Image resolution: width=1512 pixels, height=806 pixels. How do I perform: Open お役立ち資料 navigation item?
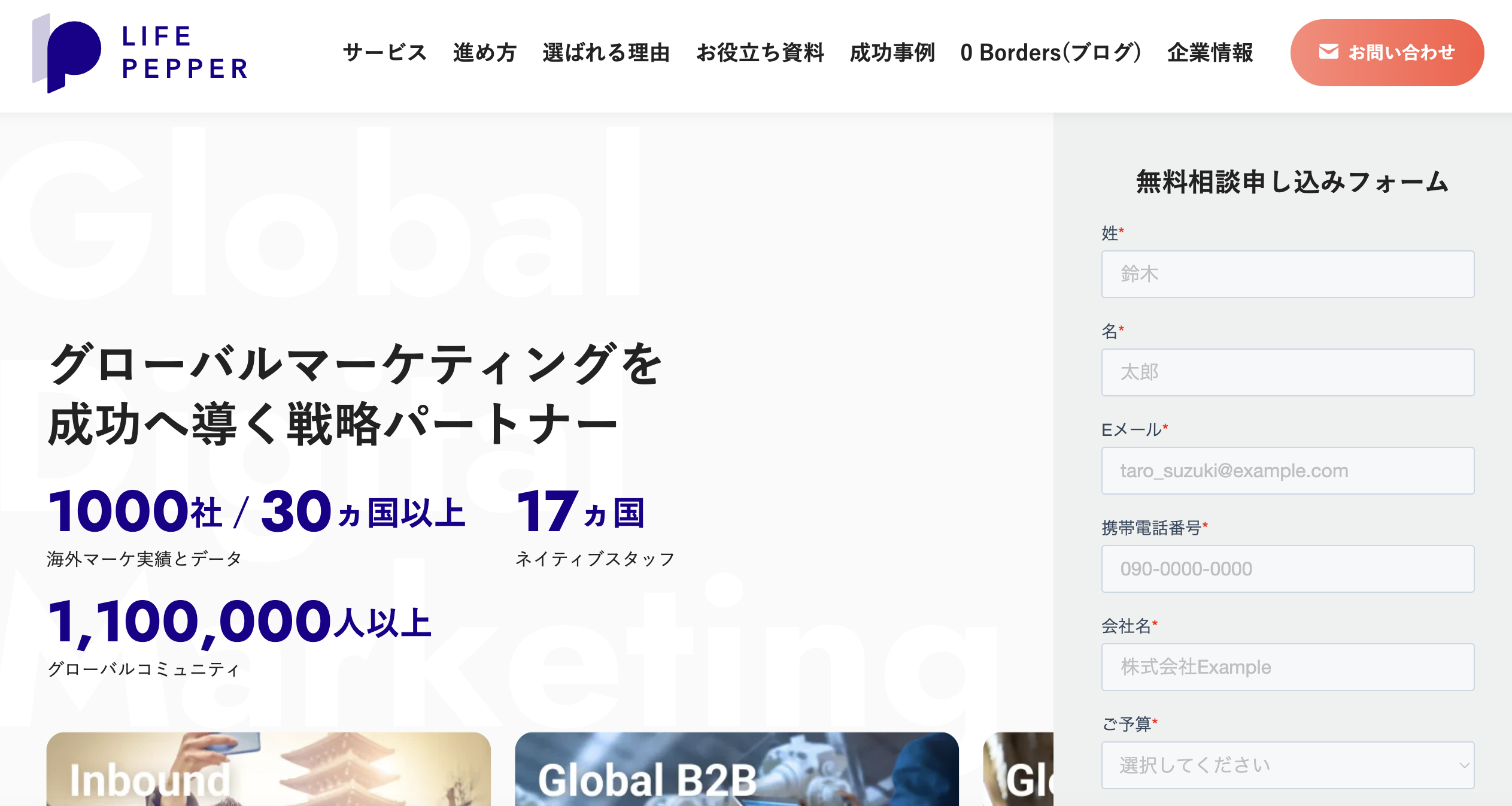(x=760, y=53)
